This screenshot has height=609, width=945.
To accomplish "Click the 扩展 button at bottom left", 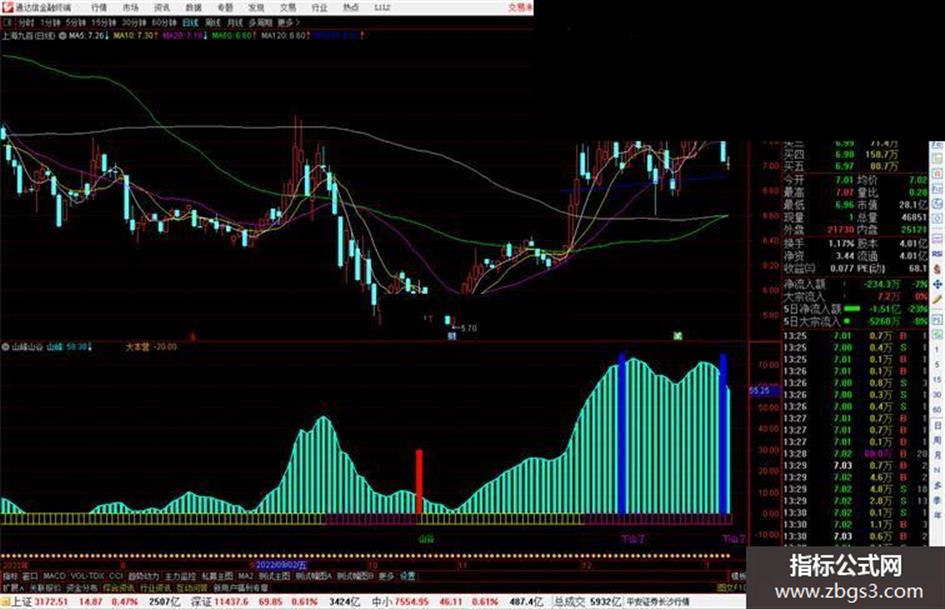I will coord(13,587).
